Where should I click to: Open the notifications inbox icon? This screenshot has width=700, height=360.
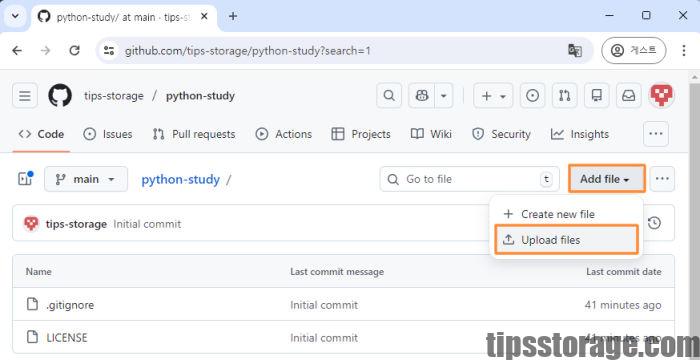629,96
